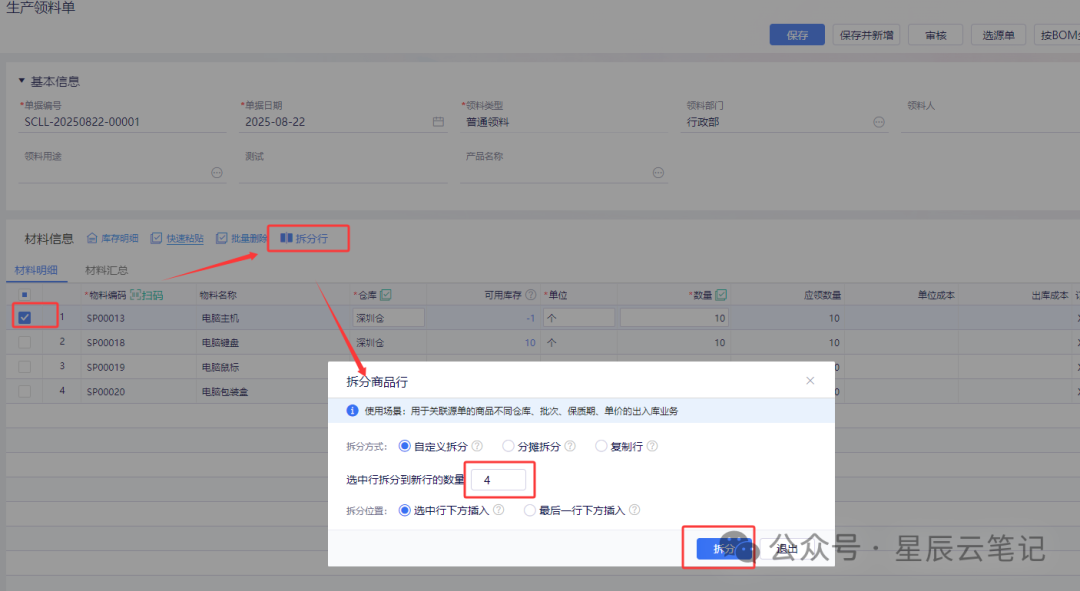Click the 审核 button
This screenshot has height=591, width=1080.
(936, 35)
